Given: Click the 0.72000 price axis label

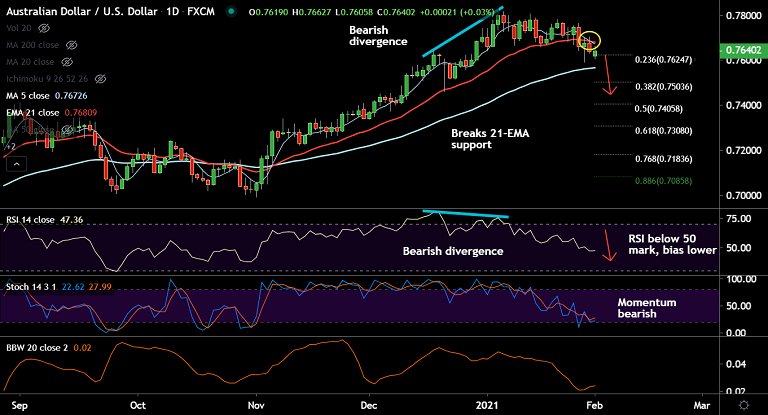Looking at the screenshot, I should 744,150.
